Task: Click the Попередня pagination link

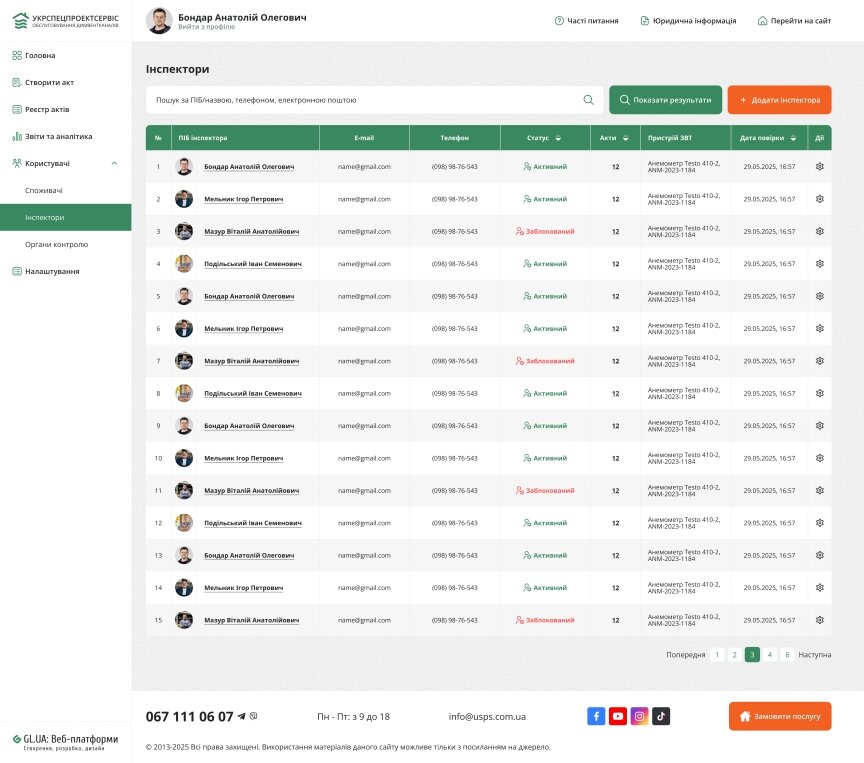Action: click(x=685, y=654)
